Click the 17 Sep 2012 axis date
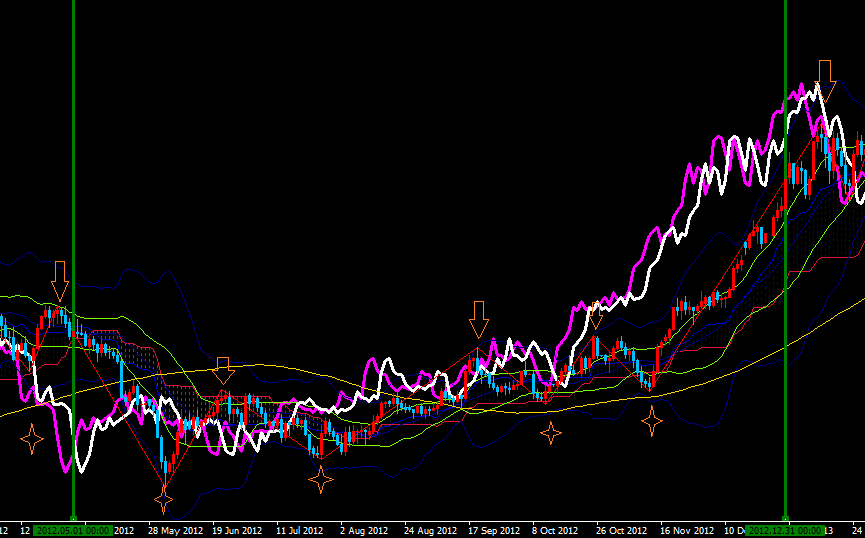 tap(494, 531)
